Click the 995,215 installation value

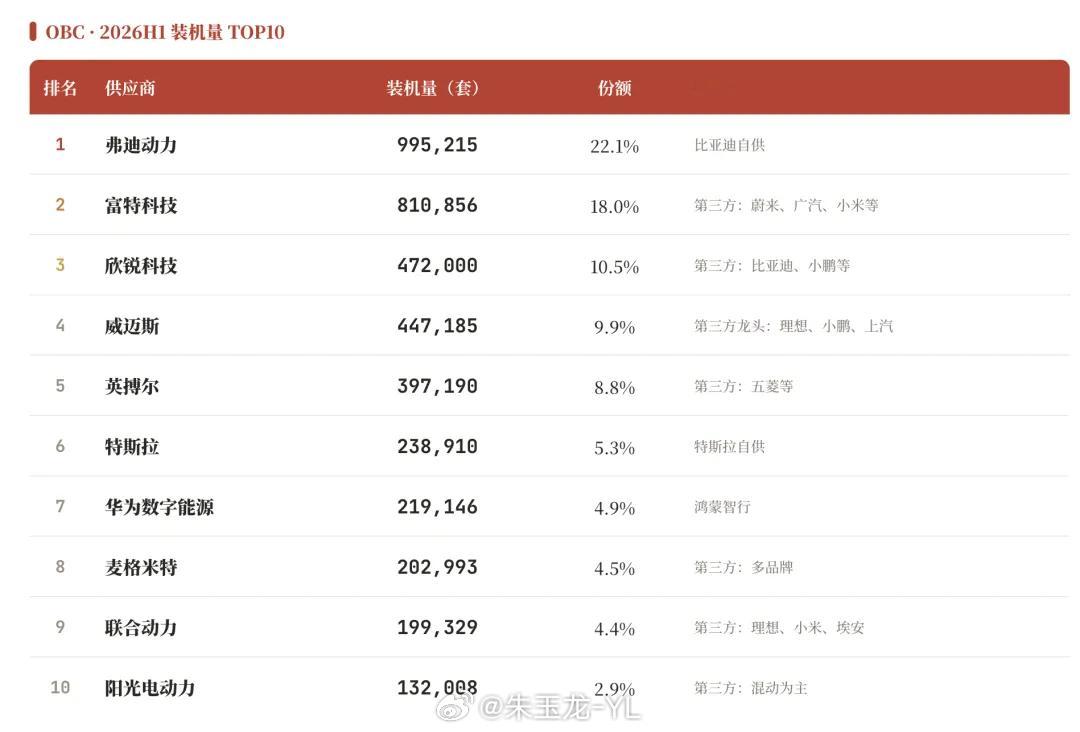point(437,145)
